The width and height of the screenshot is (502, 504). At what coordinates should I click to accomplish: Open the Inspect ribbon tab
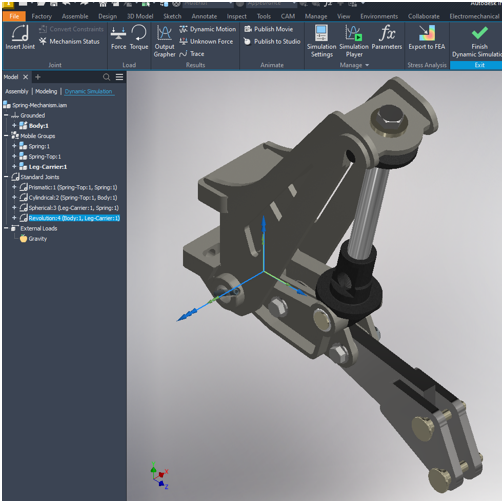237,16
